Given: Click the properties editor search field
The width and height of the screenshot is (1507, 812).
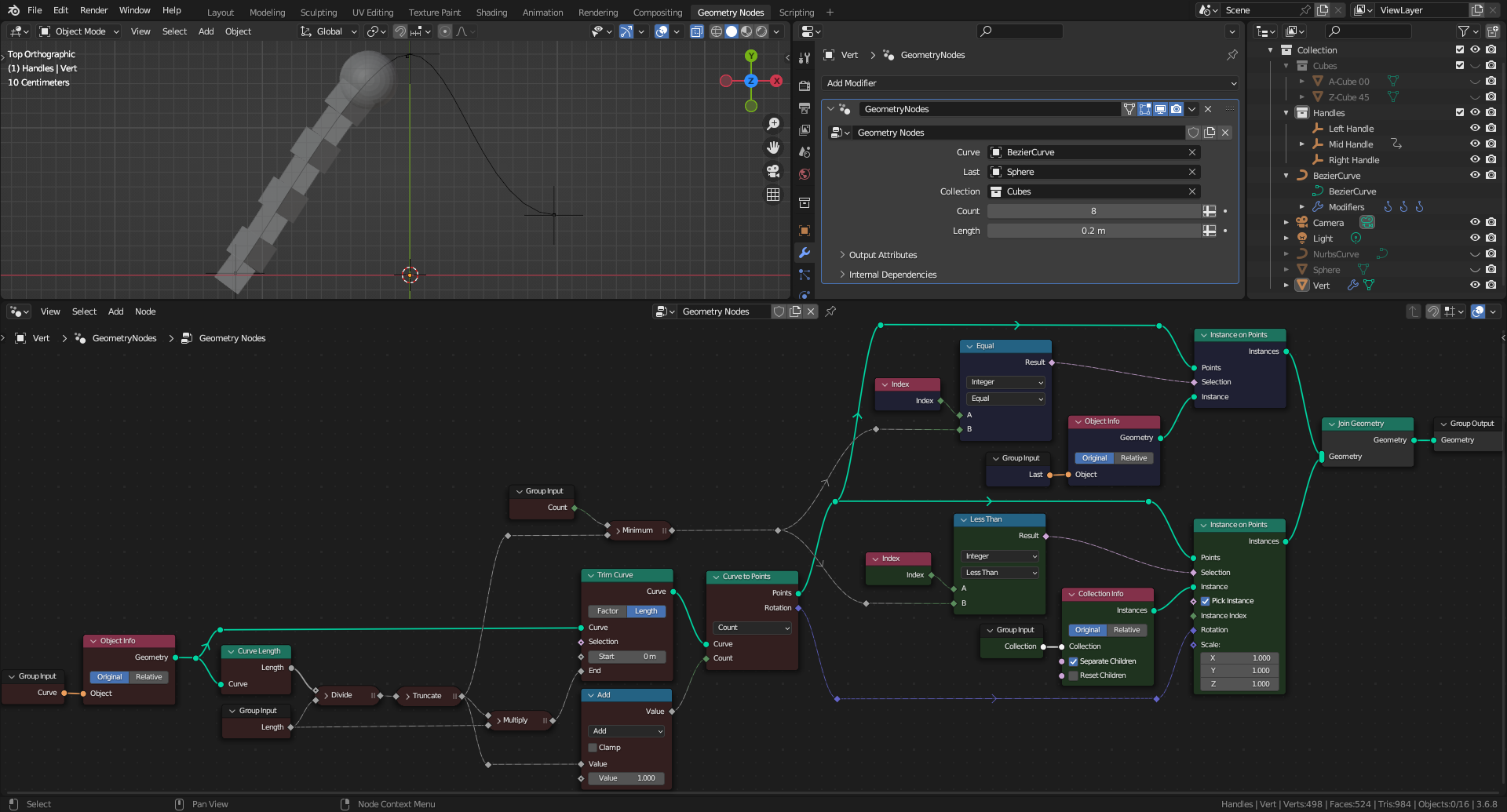Looking at the screenshot, I should 1020,31.
